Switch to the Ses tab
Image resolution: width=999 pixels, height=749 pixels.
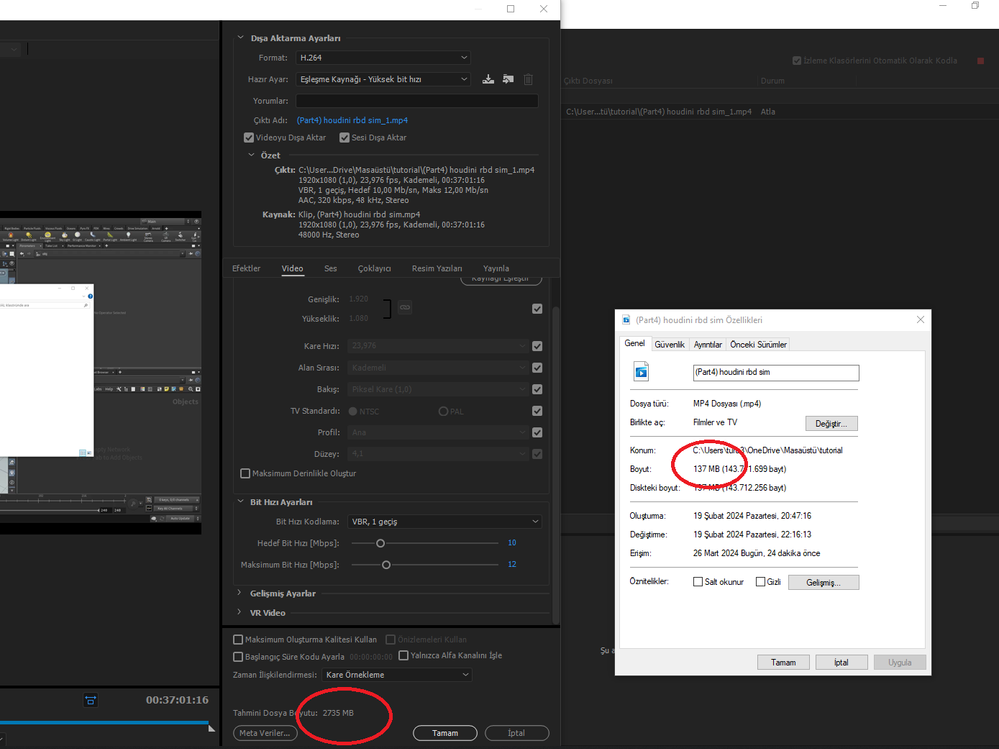coord(330,269)
